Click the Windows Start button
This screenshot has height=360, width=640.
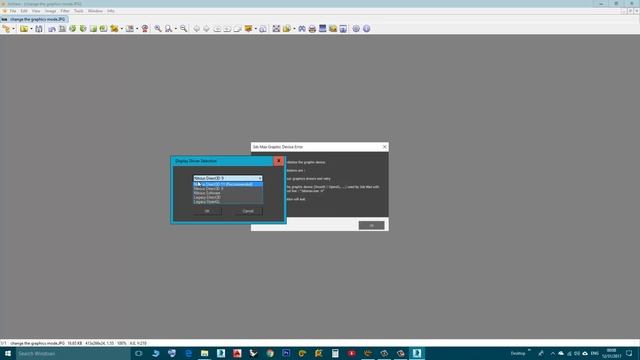(8, 353)
